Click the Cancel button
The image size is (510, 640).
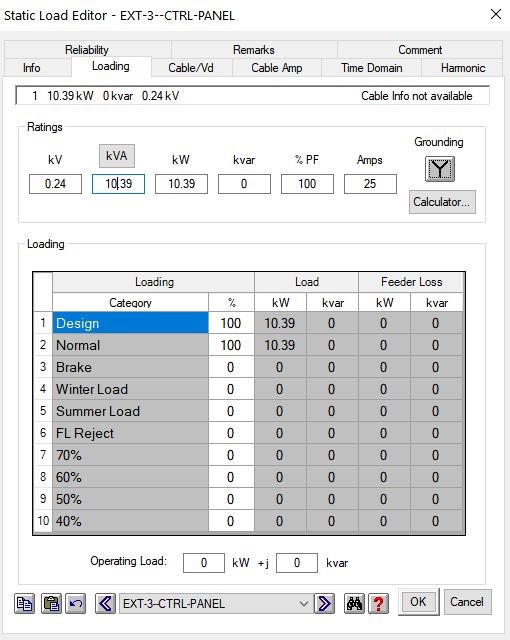coord(467,602)
